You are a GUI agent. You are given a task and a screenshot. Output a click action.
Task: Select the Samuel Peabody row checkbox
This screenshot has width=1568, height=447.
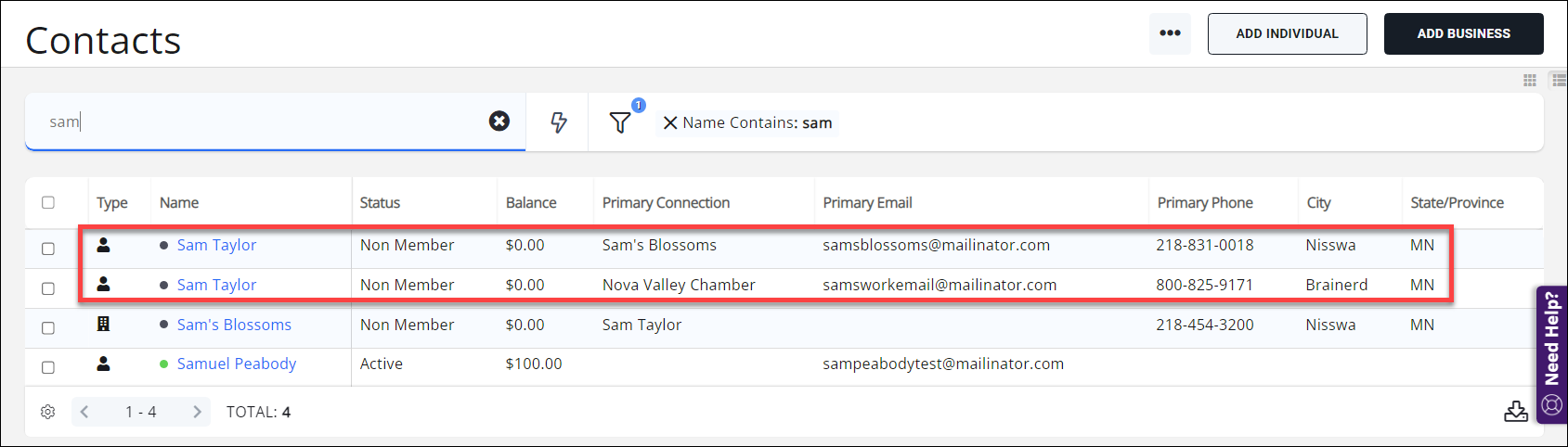click(48, 367)
